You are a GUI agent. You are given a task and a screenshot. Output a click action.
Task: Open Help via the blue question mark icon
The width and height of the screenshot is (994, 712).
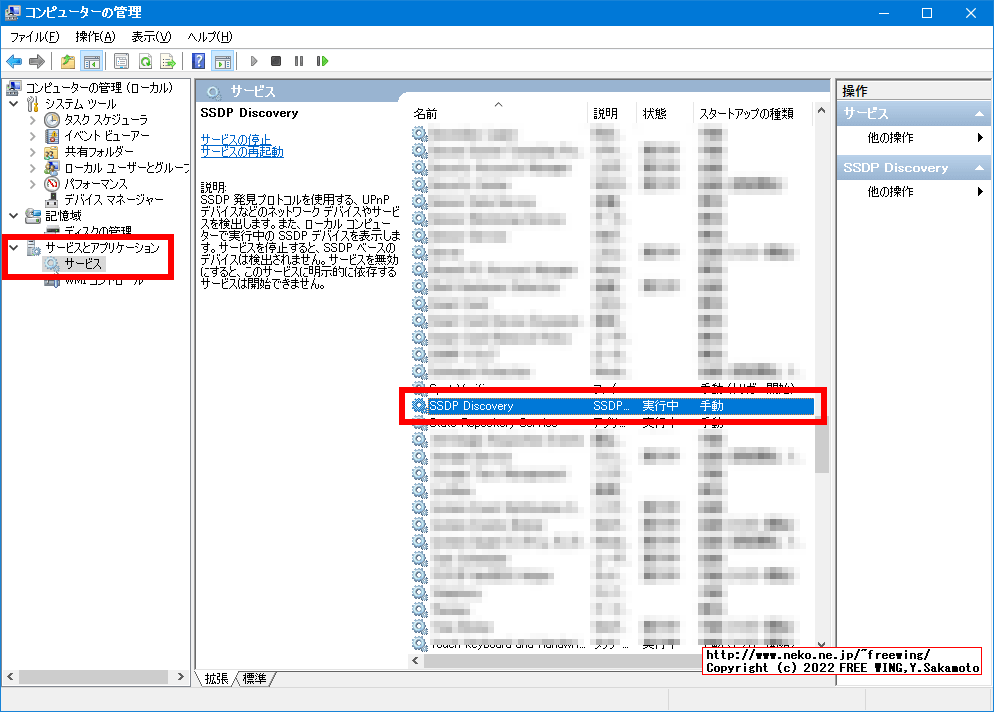click(x=198, y=61)
